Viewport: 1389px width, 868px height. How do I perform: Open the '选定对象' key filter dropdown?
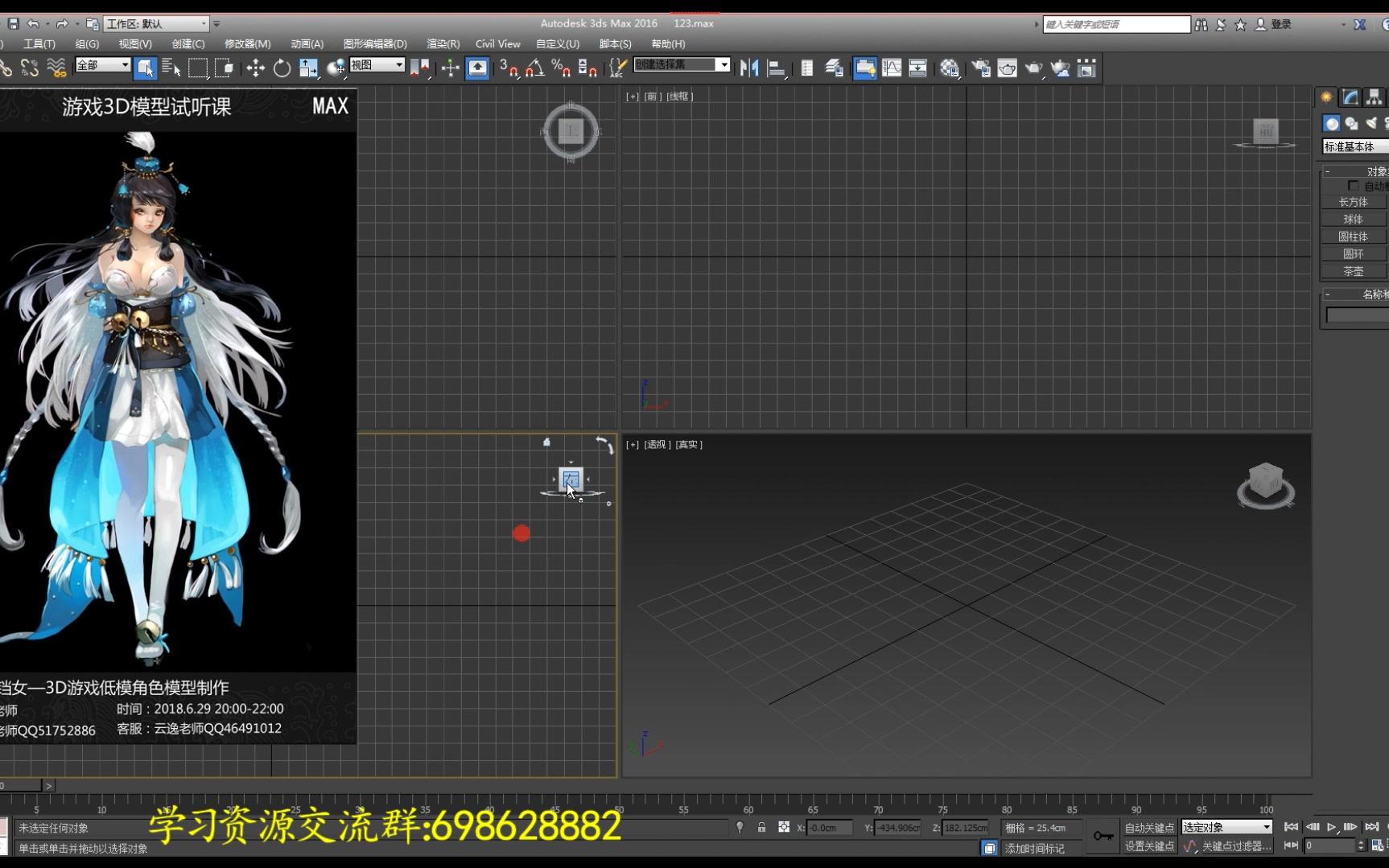[x=1226, y=827]
